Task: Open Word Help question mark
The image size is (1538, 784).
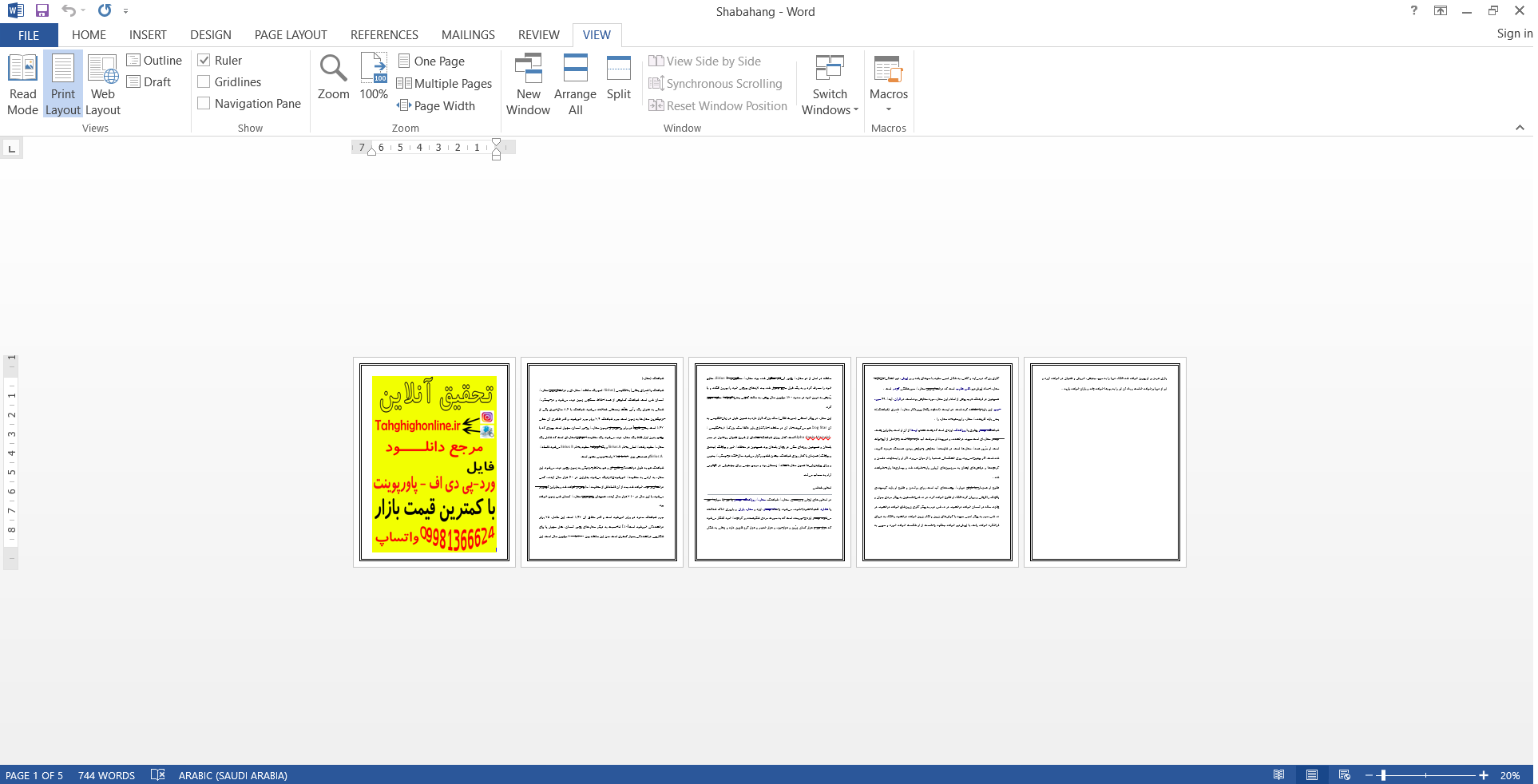Action: (1414, 11)
